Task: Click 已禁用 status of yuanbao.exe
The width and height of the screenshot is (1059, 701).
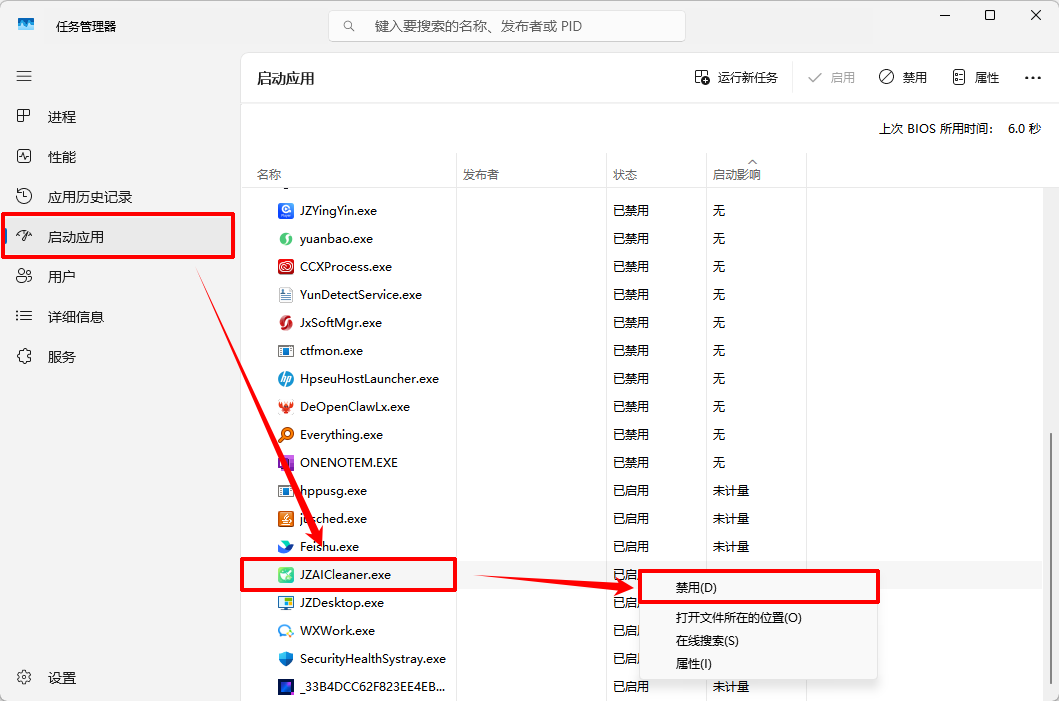Action: [631, 239]
